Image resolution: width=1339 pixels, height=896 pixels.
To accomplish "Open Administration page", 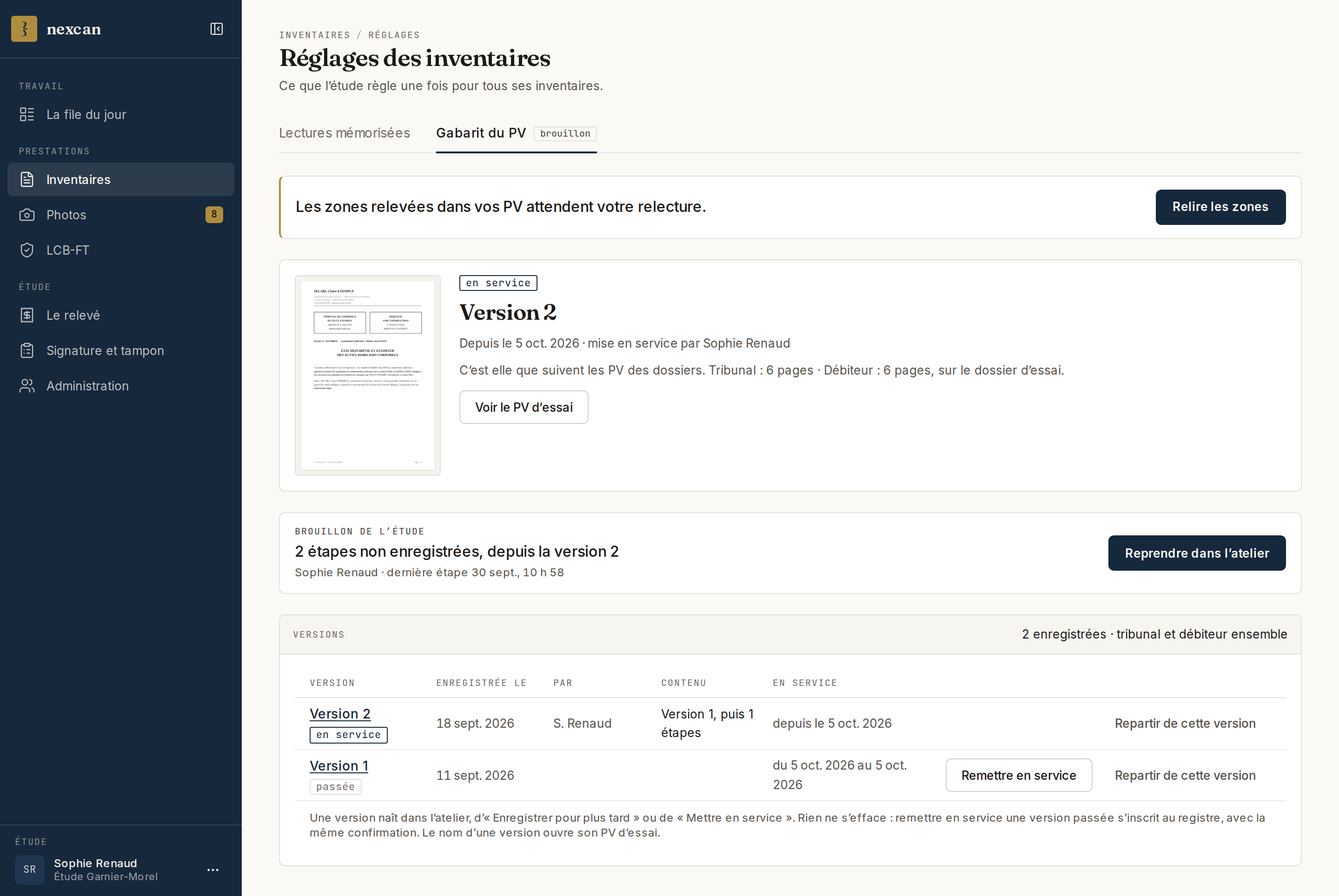I will pyautogui.click(x=120, y=386).
